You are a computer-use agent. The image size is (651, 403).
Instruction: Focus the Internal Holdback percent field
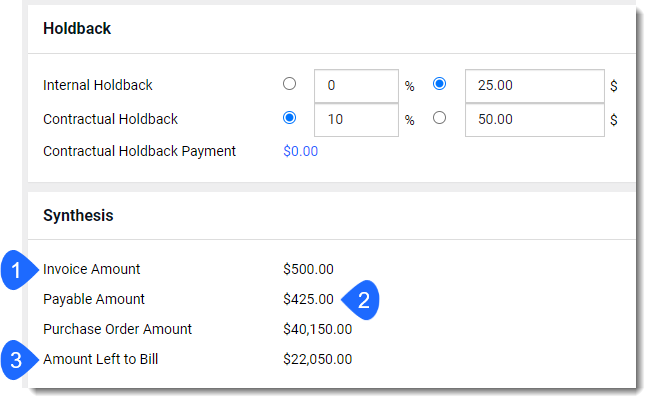pos(356,86)
